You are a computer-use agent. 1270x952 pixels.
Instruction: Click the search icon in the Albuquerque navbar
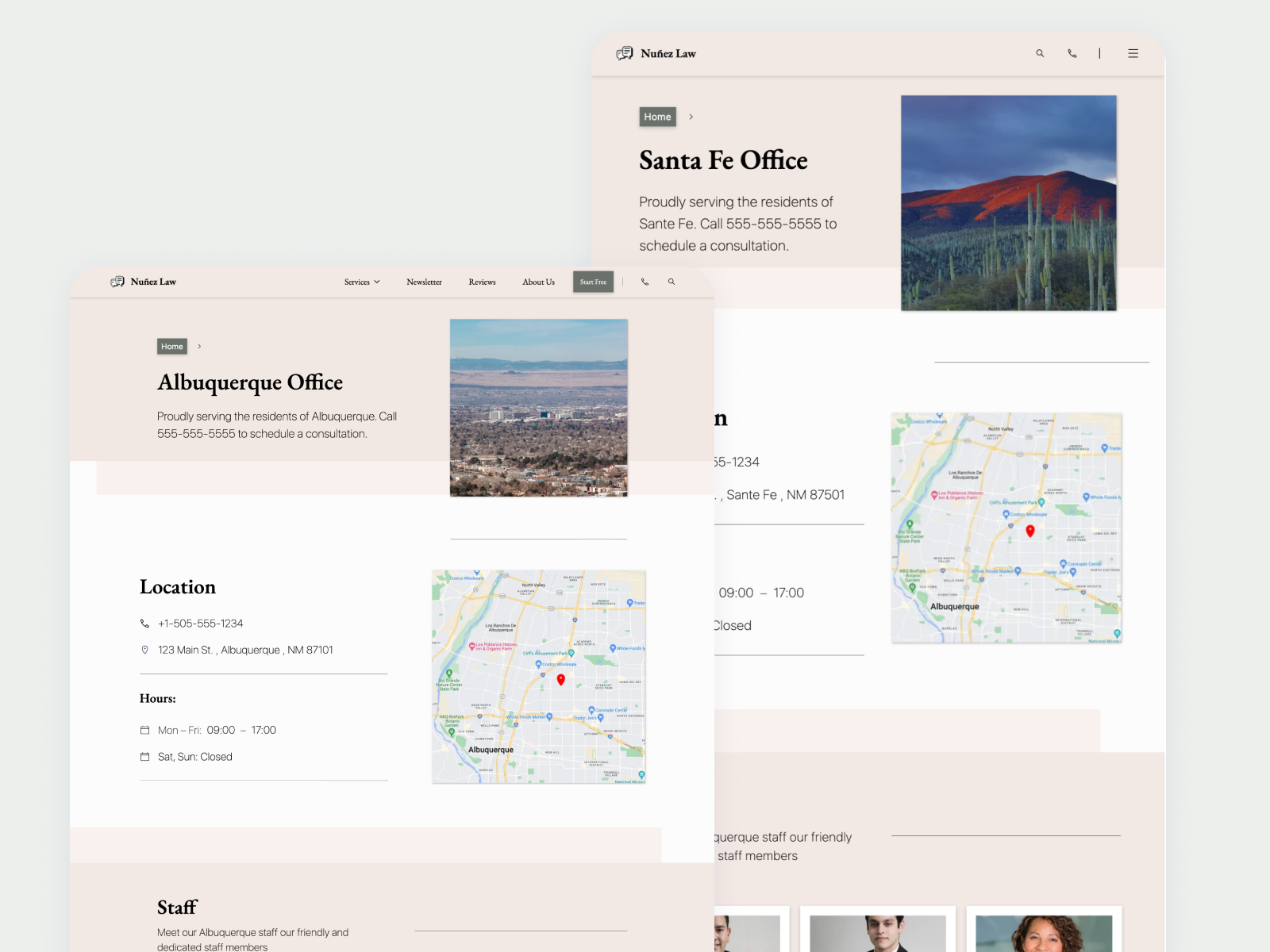[672, 282]
